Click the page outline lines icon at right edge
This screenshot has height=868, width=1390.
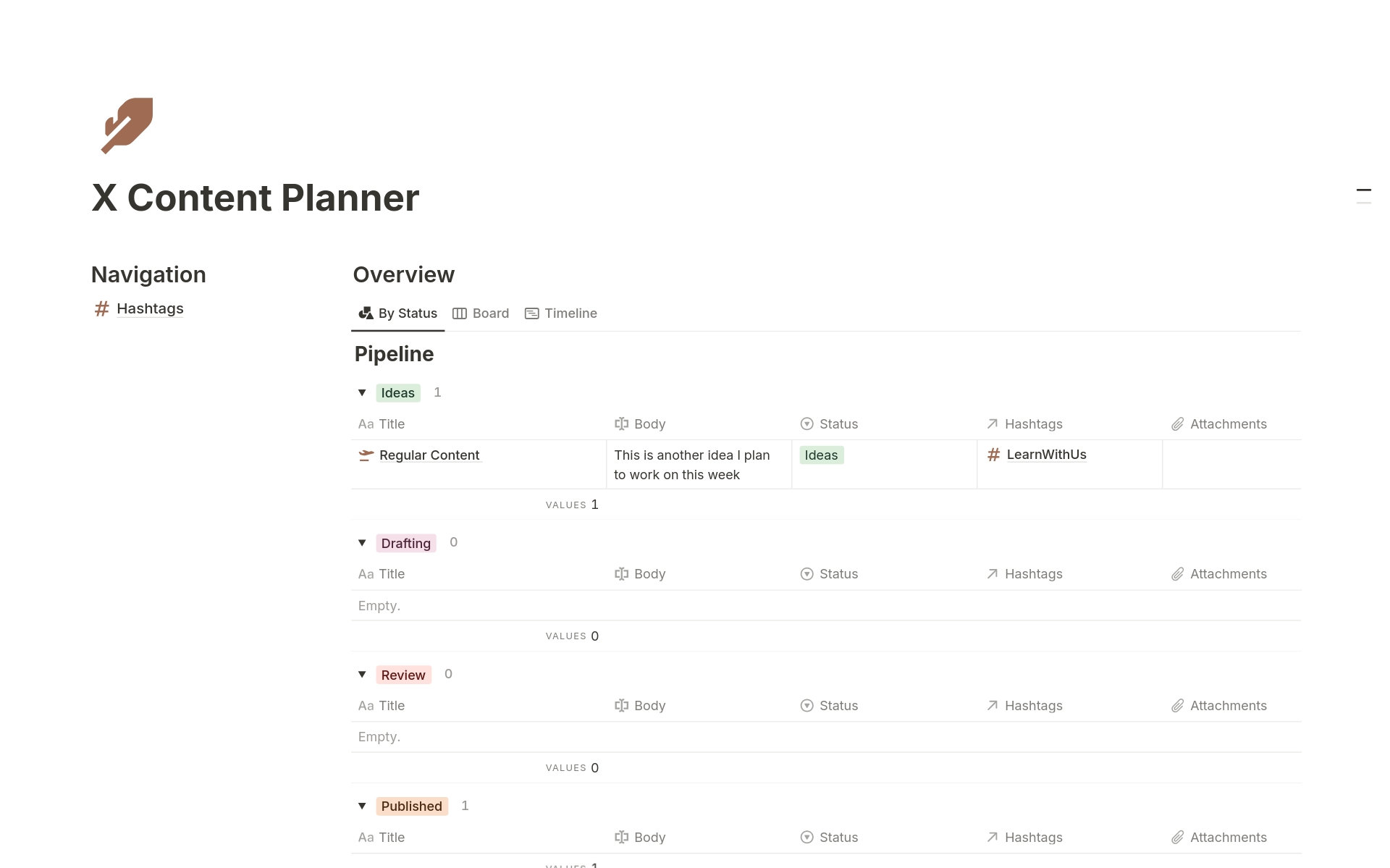click(x=1363, y=196)
